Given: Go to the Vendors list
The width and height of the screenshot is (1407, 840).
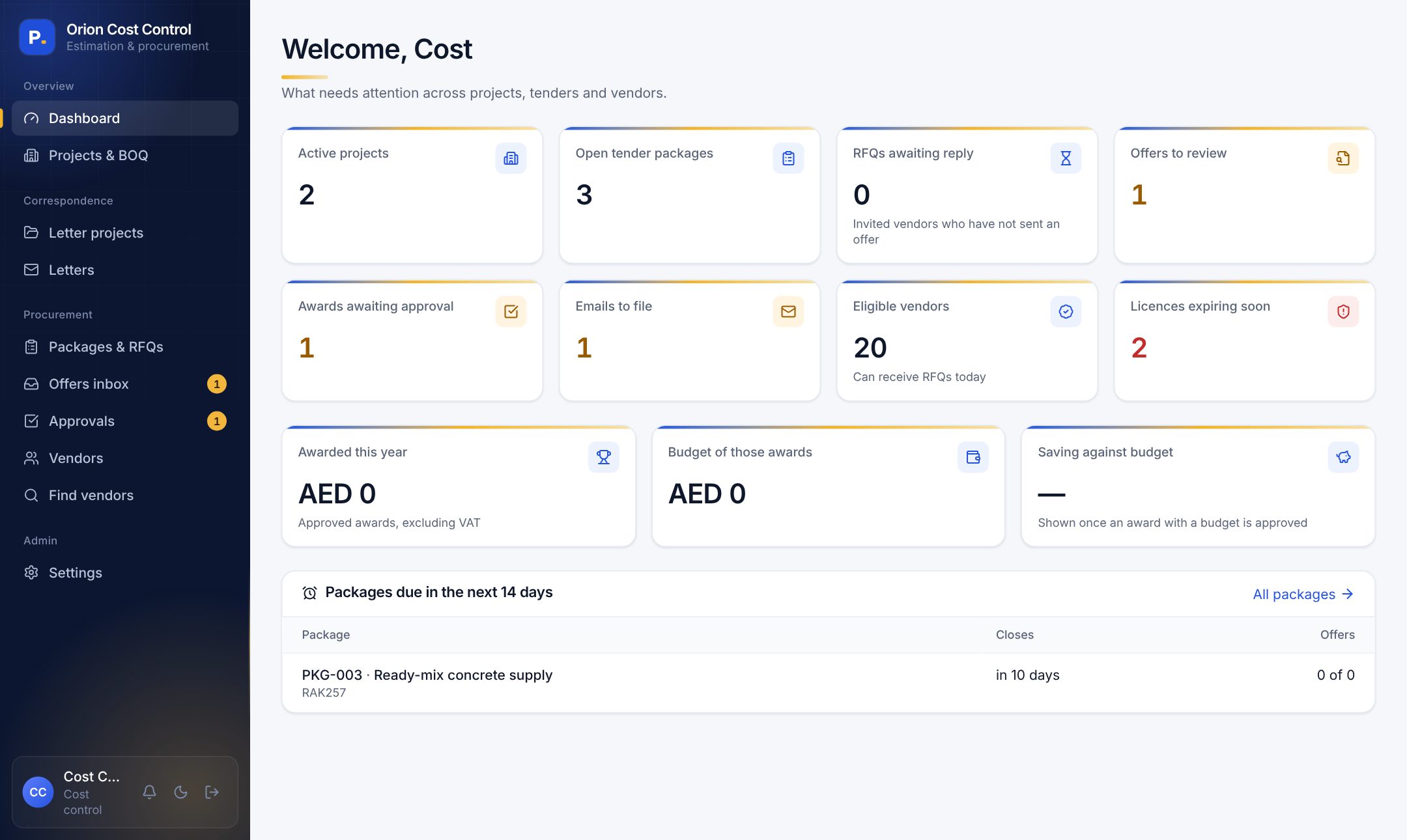Looking at the screenshot, I should tap(125, 458).
